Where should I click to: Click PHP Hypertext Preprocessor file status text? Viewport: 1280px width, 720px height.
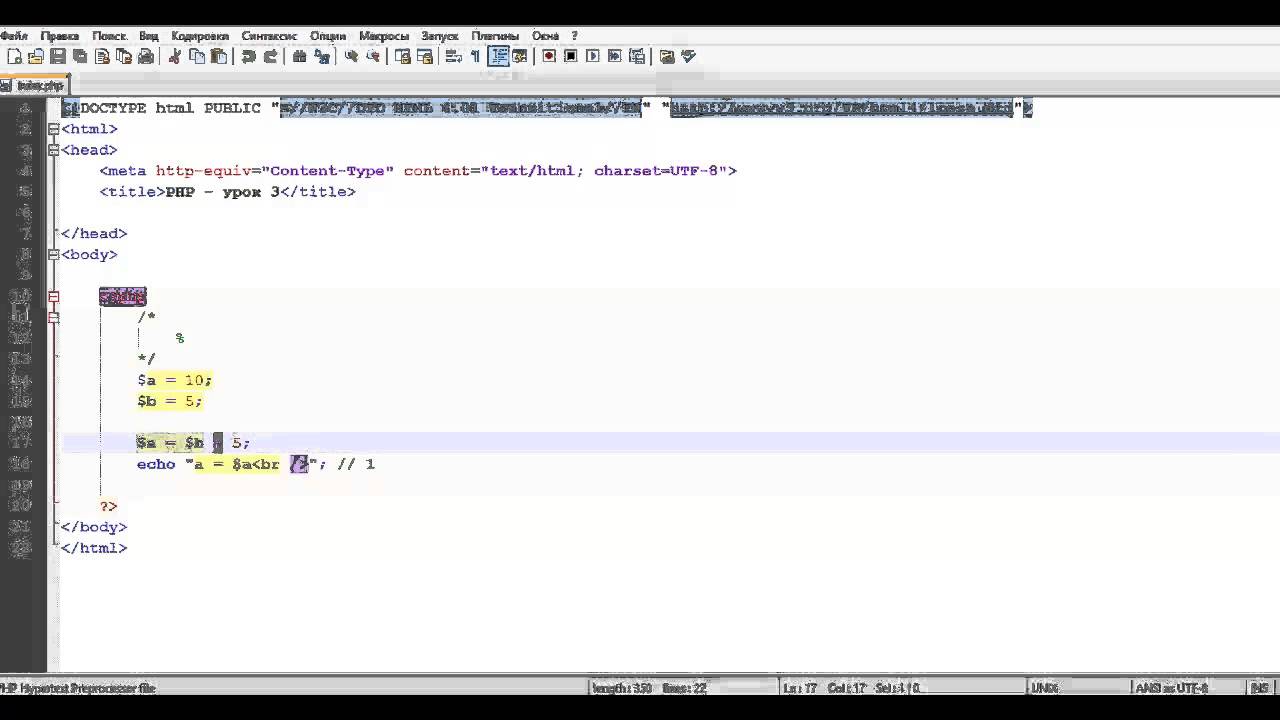pos(78,688)
